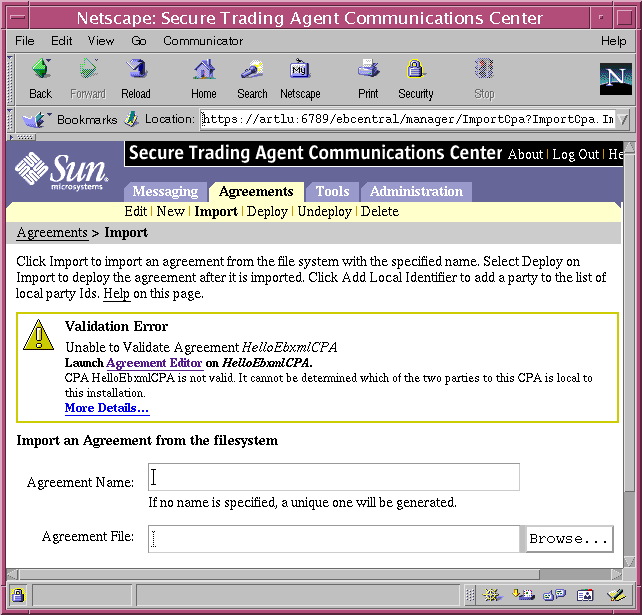Click the About link in header

pyautogui.click(x=525, y=154)
